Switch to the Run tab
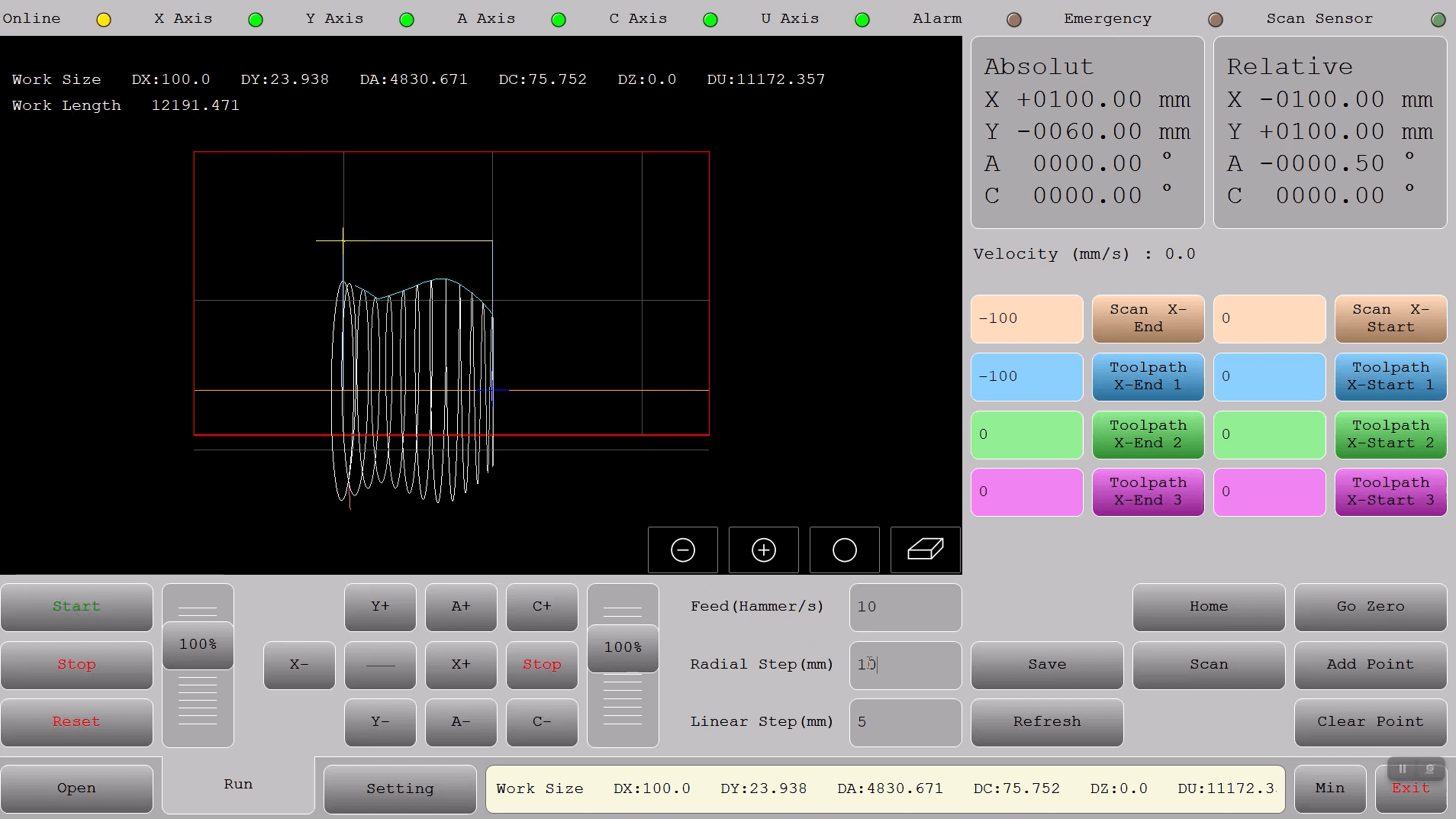 238,784
